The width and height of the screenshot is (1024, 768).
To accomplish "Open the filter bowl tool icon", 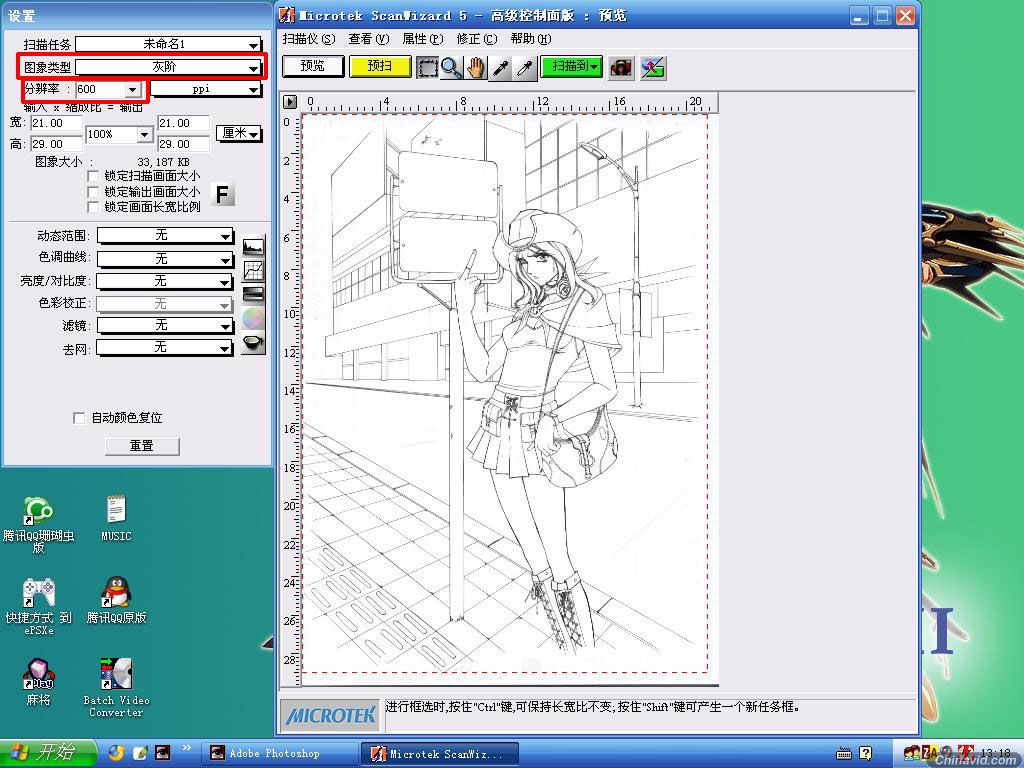I will point(253,342).
